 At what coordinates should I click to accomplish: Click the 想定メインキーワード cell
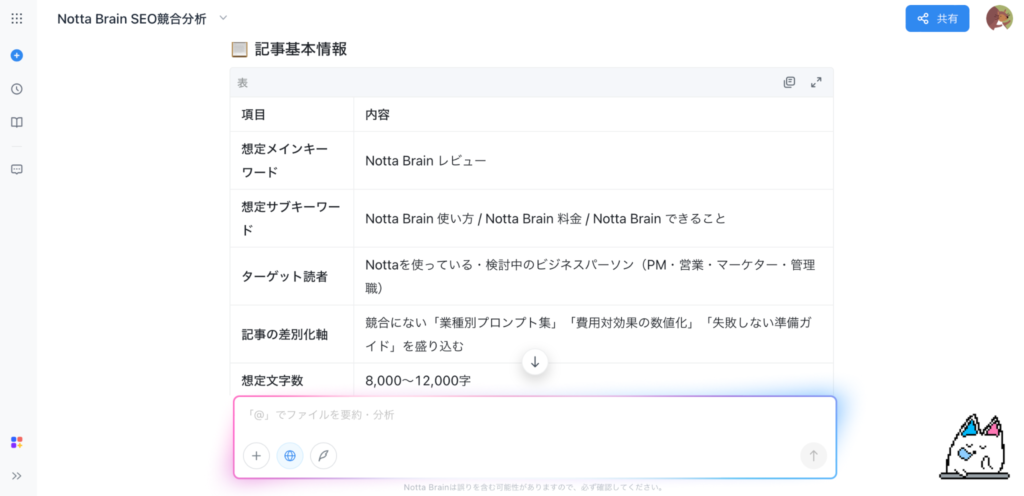pos(292,161)
